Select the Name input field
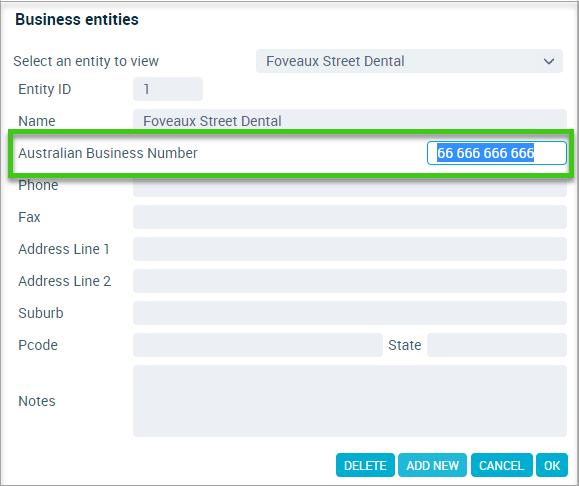 tap(350, 119)
